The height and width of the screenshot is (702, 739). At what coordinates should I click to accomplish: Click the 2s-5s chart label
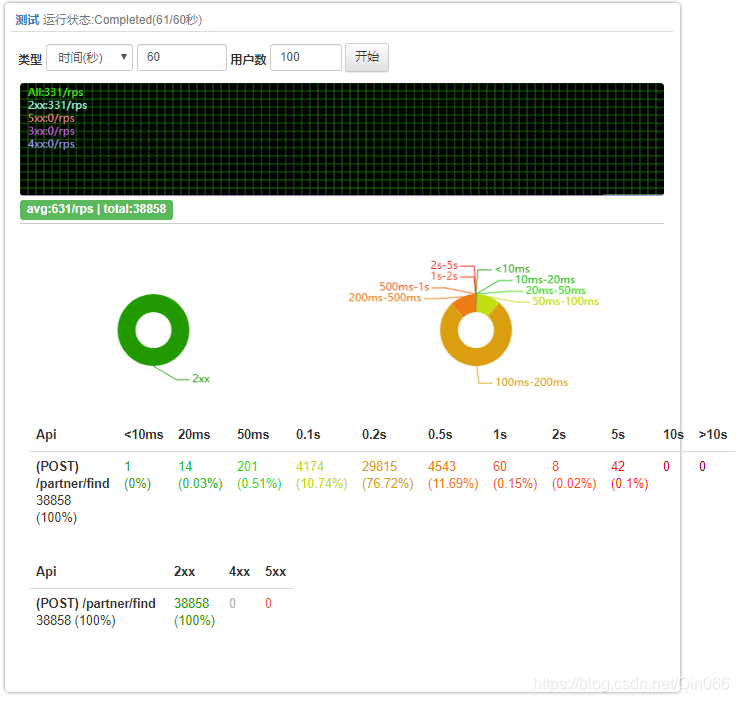(444, 265)
